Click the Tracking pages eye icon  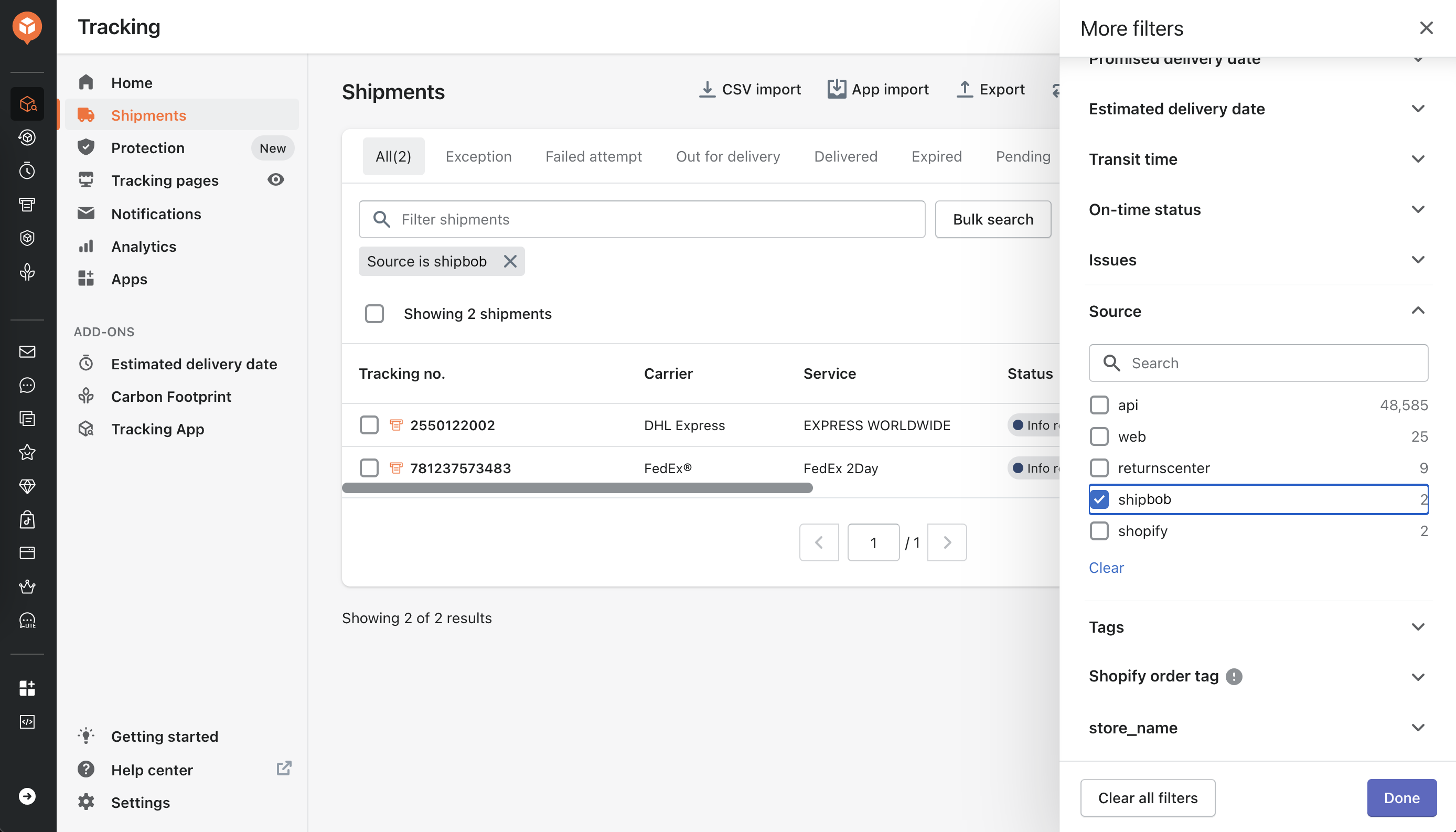(x=276, y=180)
